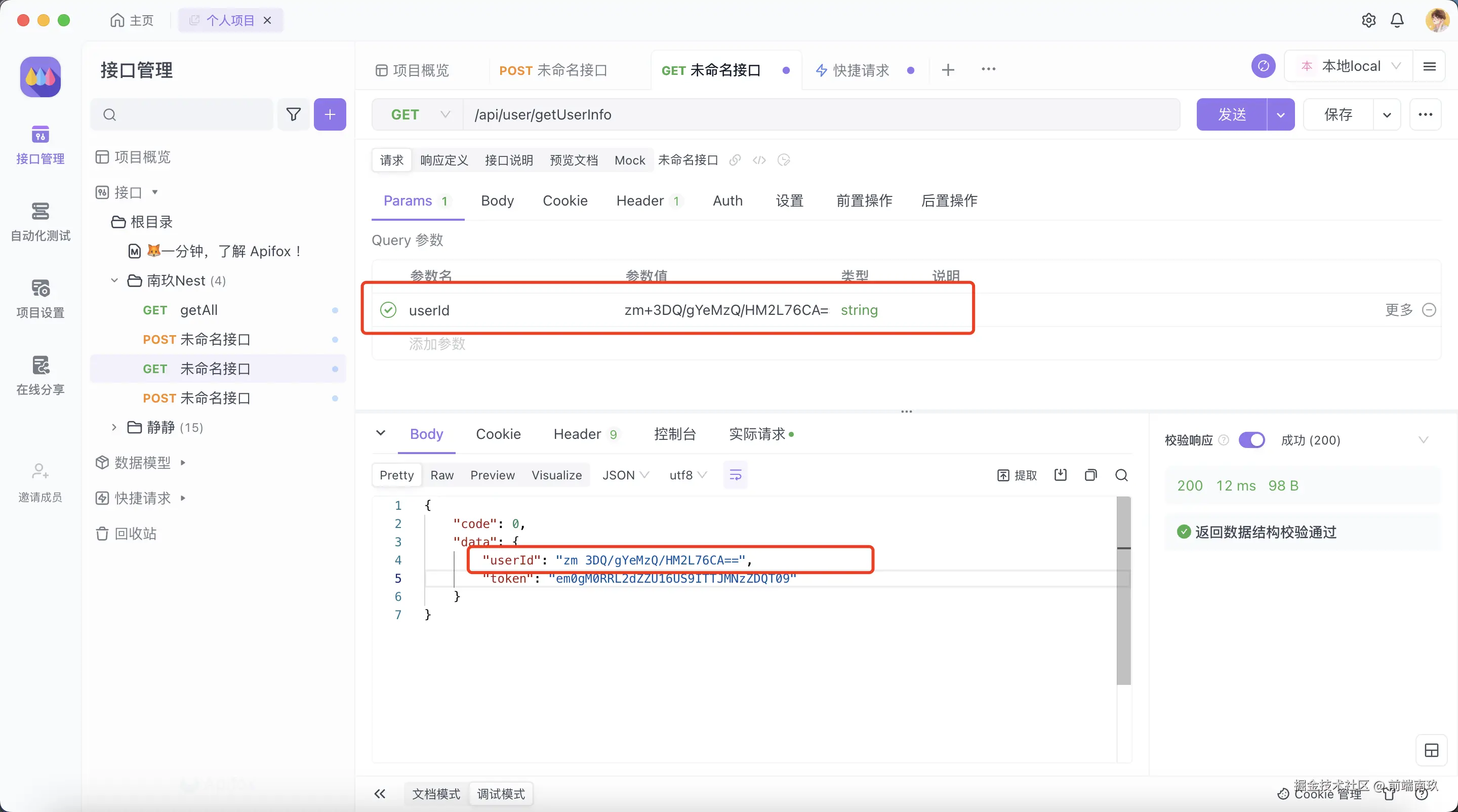Disable the 校验响应 switch
The height and width of the screenshot is (812, 1458).
pyautogui.click(x=1253, y=440)
